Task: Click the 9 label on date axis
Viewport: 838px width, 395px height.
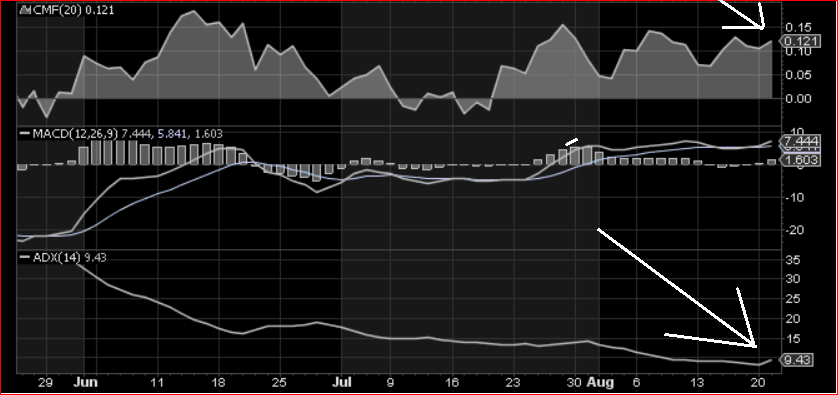Action: (390, 383)
